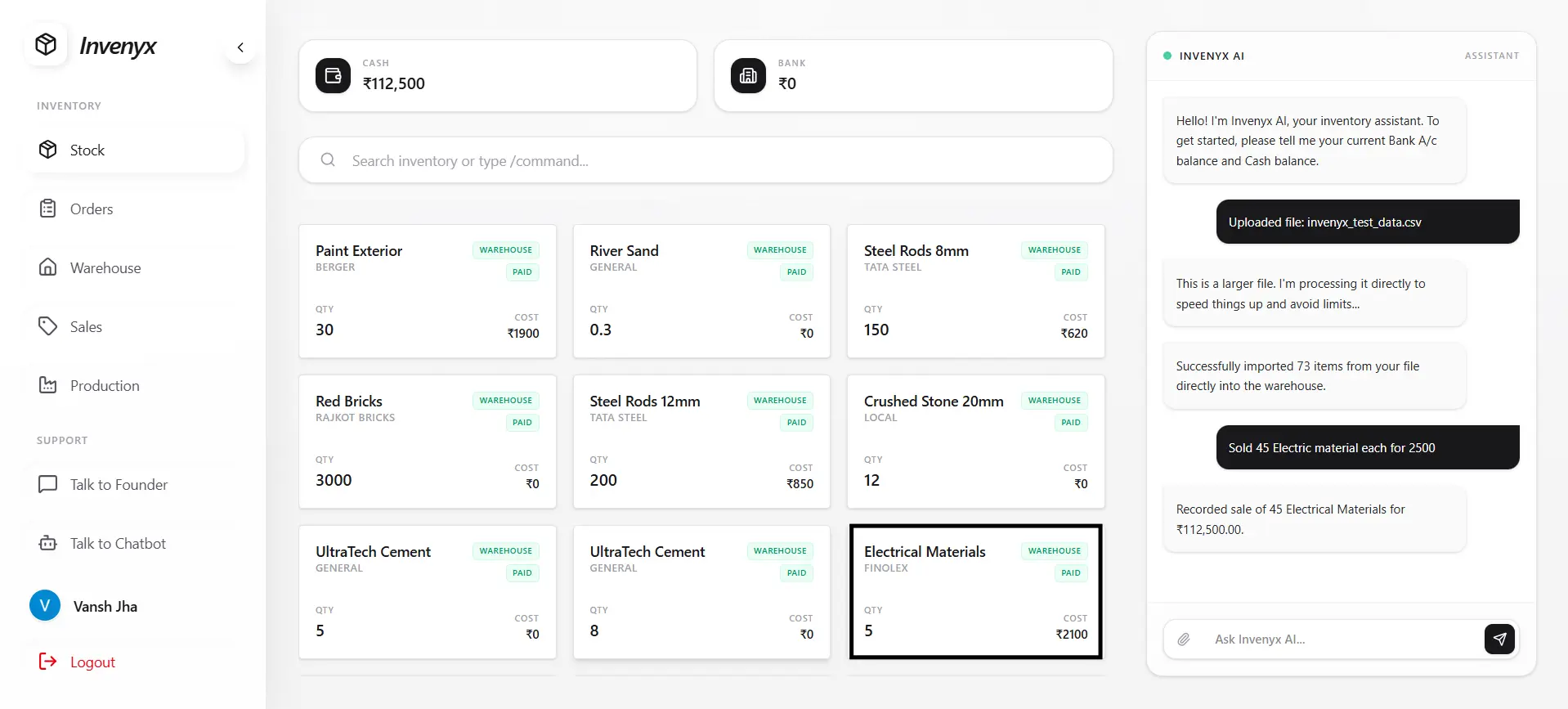Click the quantity 3000 on Red Bricks
The width and height of the screenshot is (1568, 709).
point(334,480)
